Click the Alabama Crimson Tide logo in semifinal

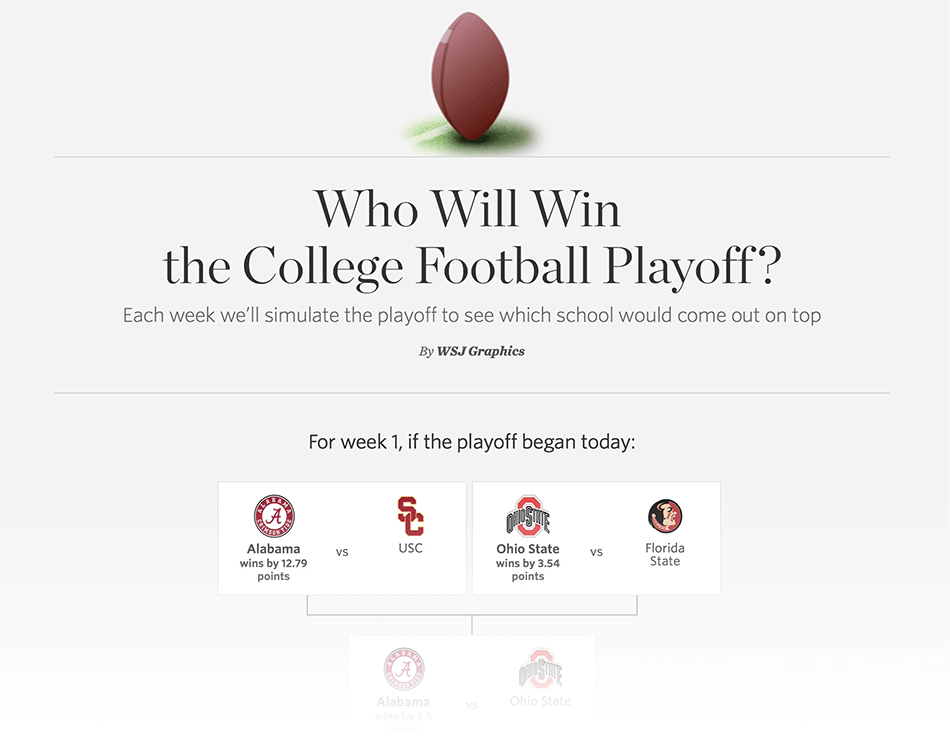tap(274, 516)
